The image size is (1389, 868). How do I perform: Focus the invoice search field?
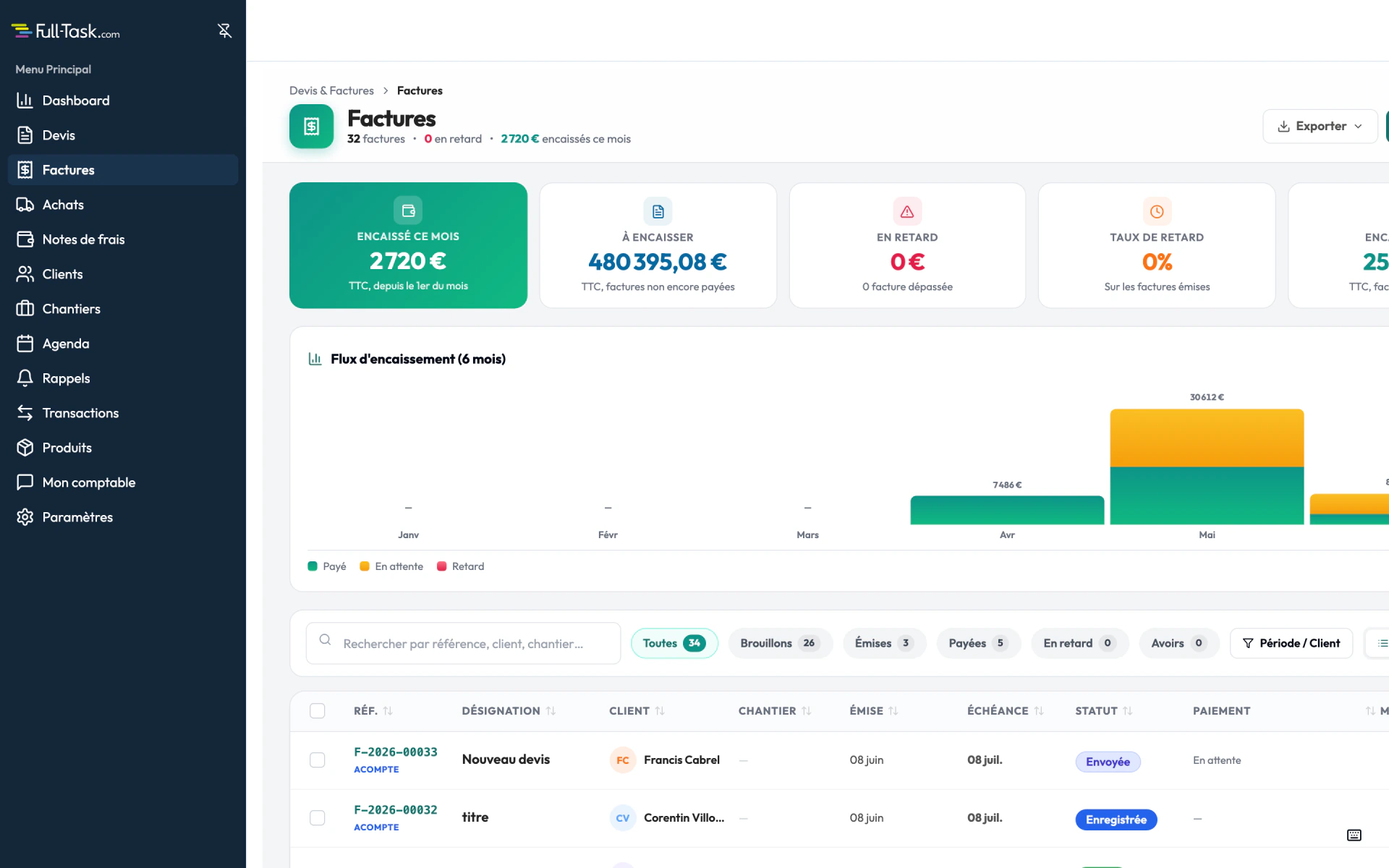(x=463, y=643)
